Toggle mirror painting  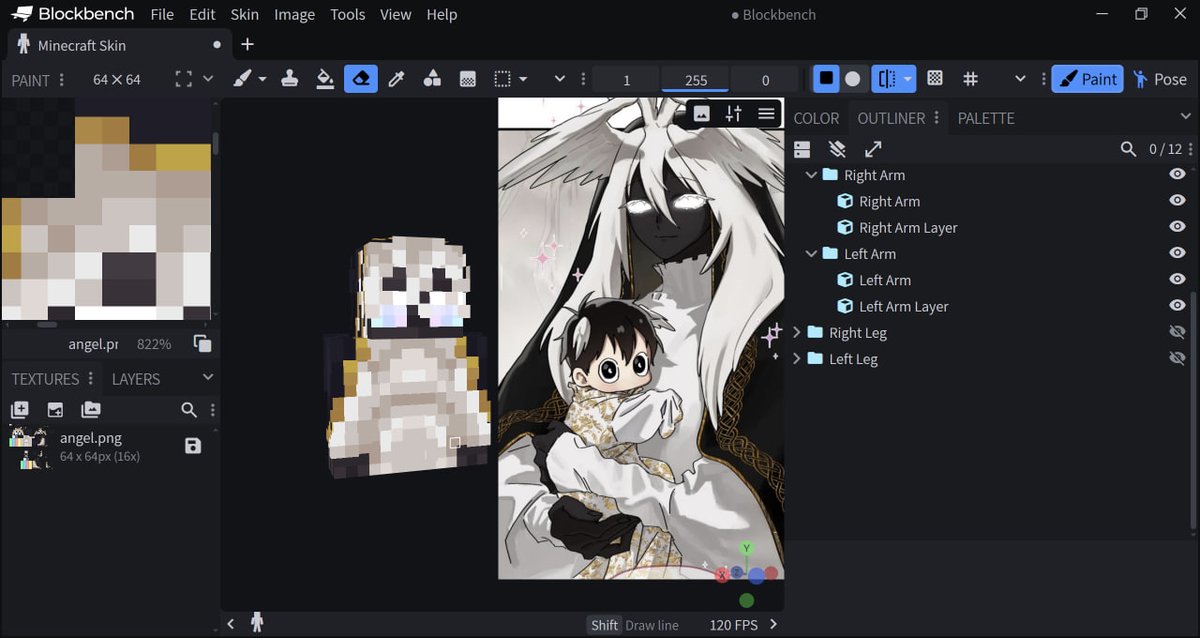[x=886, y=79]
